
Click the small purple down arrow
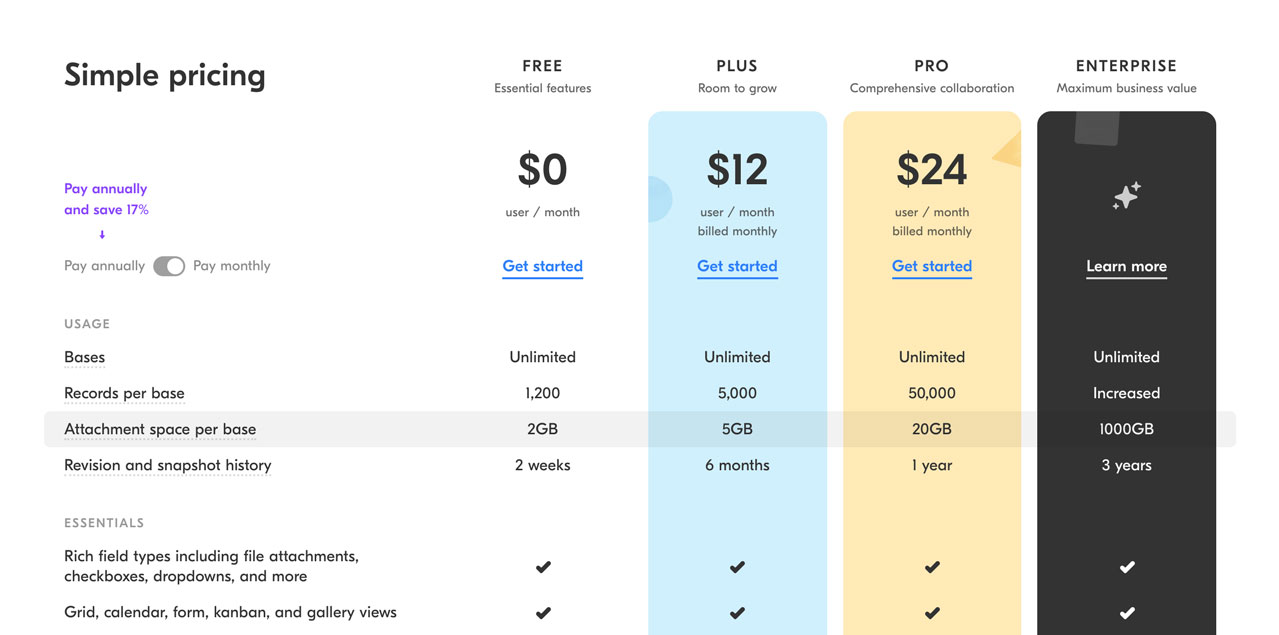[102, 235]
